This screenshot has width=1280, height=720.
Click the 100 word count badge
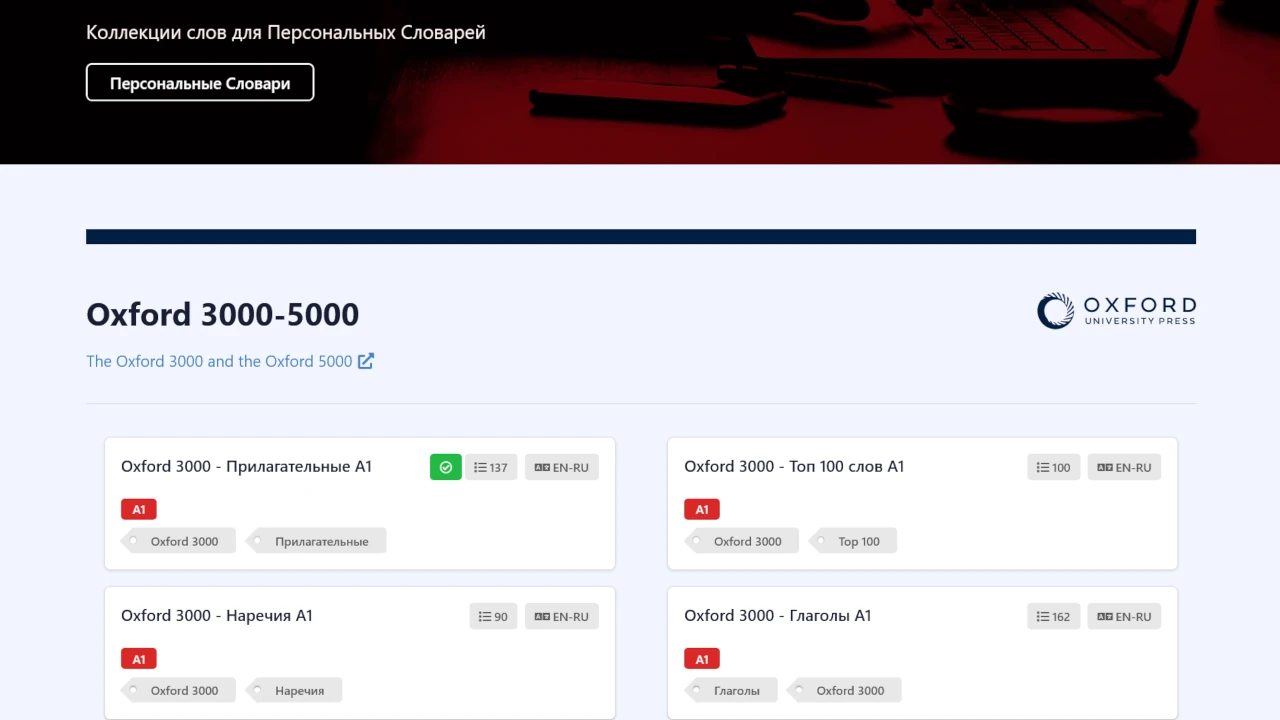(x=1054, y=467)
